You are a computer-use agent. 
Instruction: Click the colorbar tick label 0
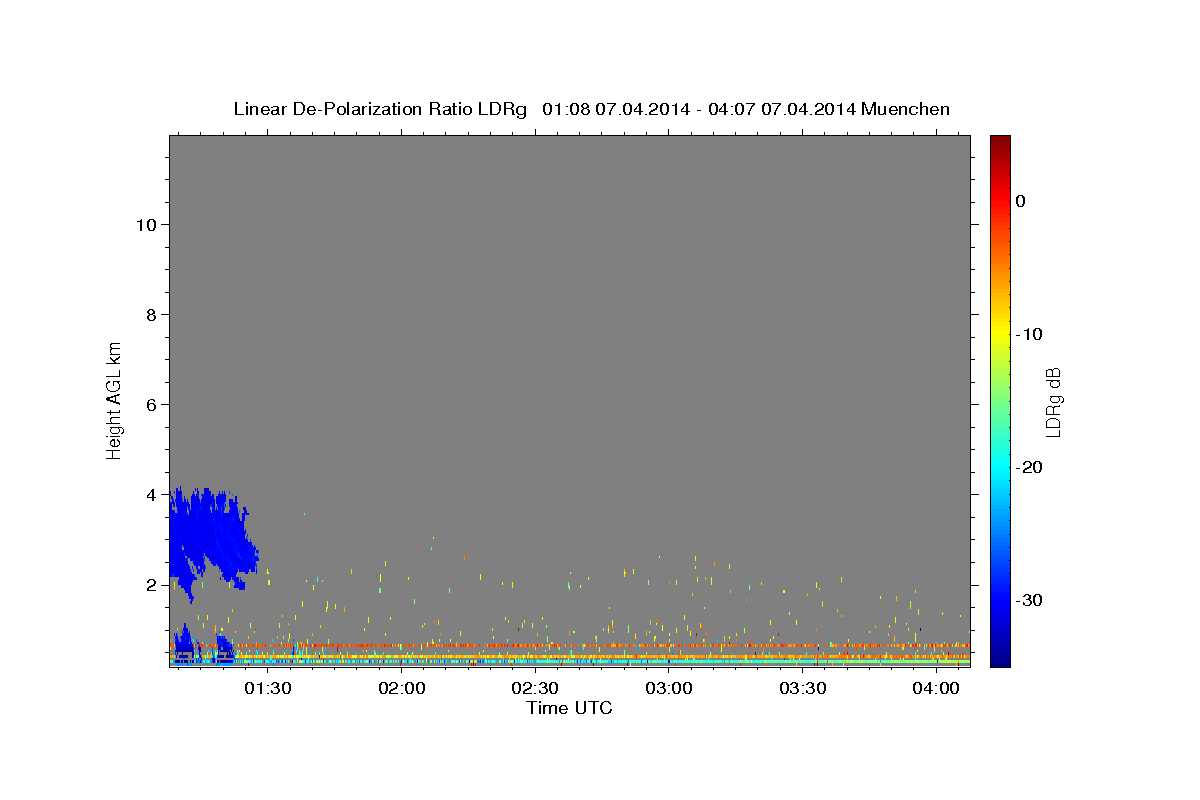click(x=1020, y=201)
